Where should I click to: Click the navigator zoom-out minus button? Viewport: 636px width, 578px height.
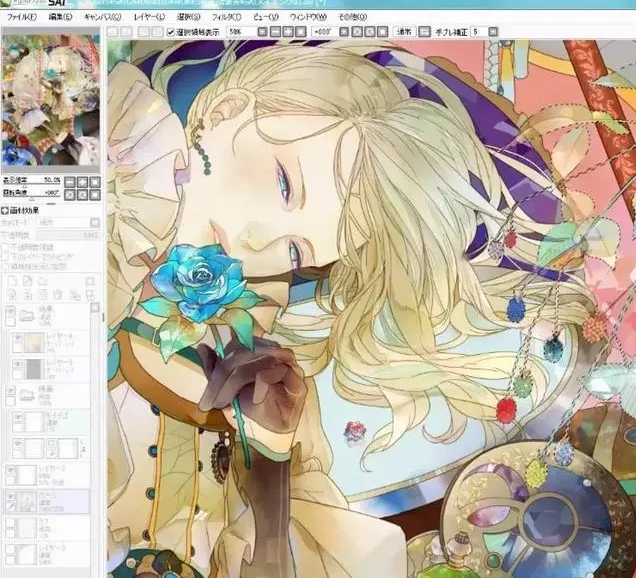coord(70,182)
